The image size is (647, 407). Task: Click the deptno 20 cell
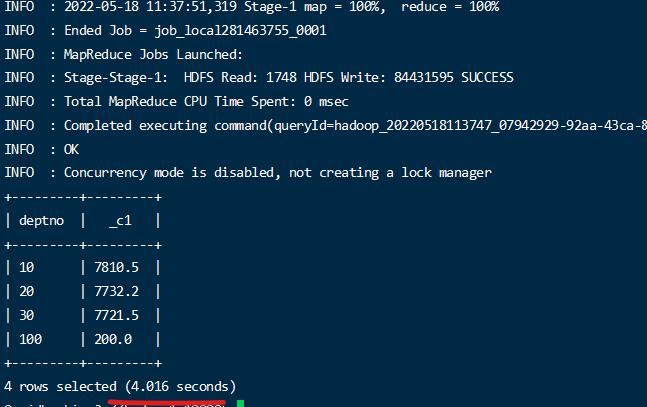26,291
